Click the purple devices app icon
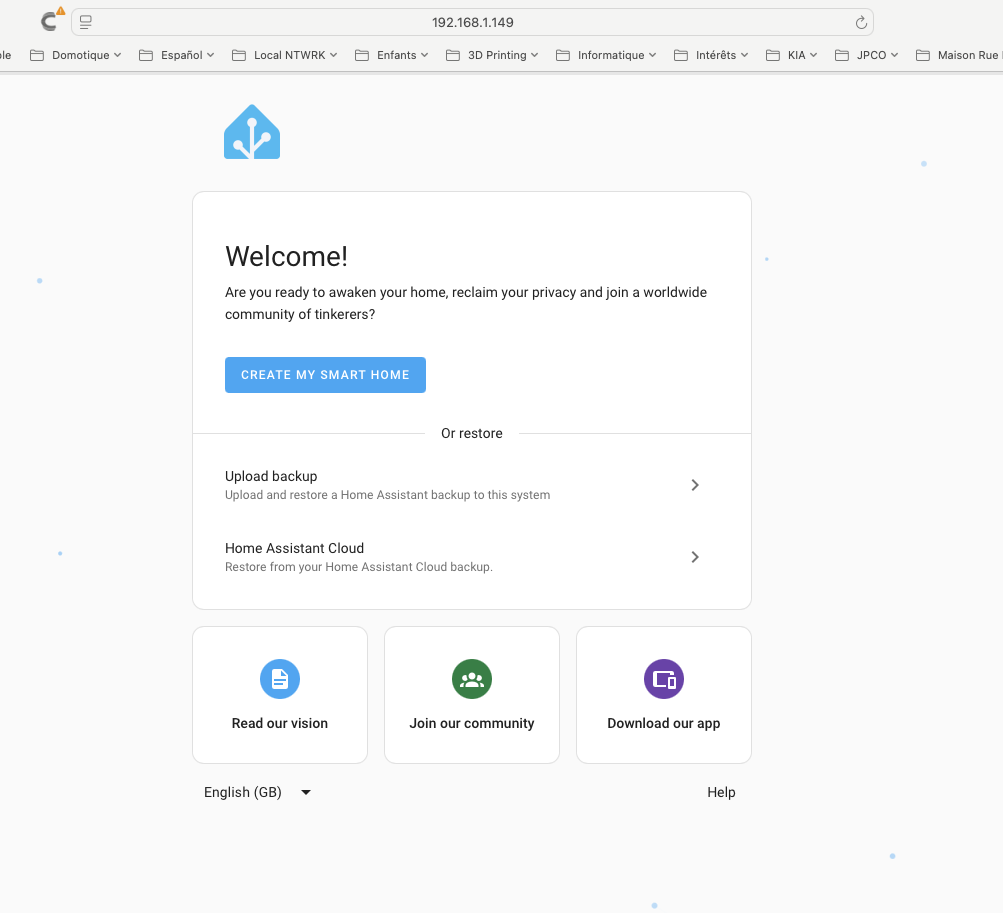This screenshot has width=1003, height=913. pyautogui.click(x=664, y=680)
